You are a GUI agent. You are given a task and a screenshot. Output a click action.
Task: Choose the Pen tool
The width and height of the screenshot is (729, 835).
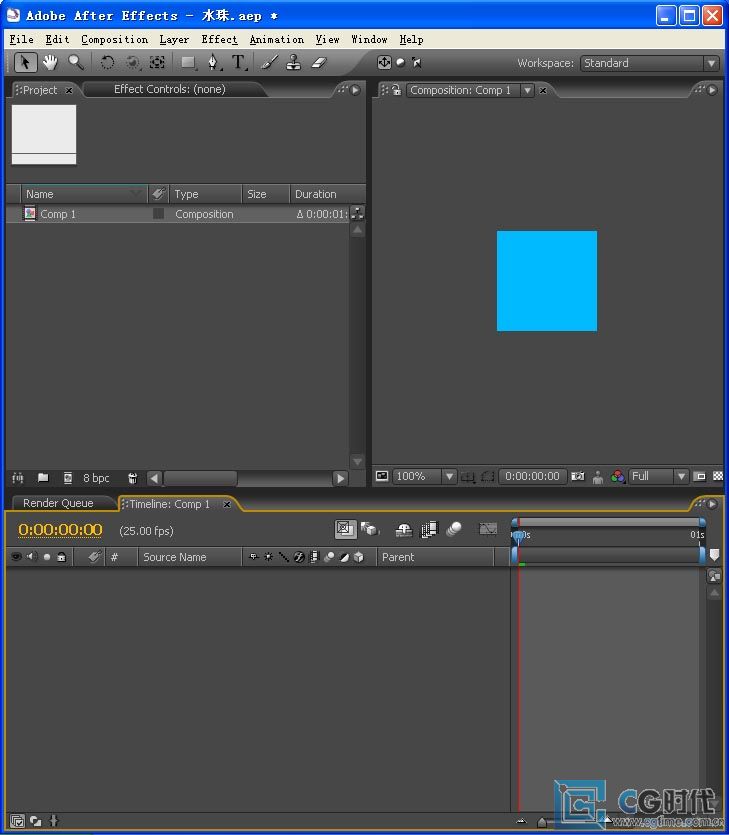click(213, 63)
